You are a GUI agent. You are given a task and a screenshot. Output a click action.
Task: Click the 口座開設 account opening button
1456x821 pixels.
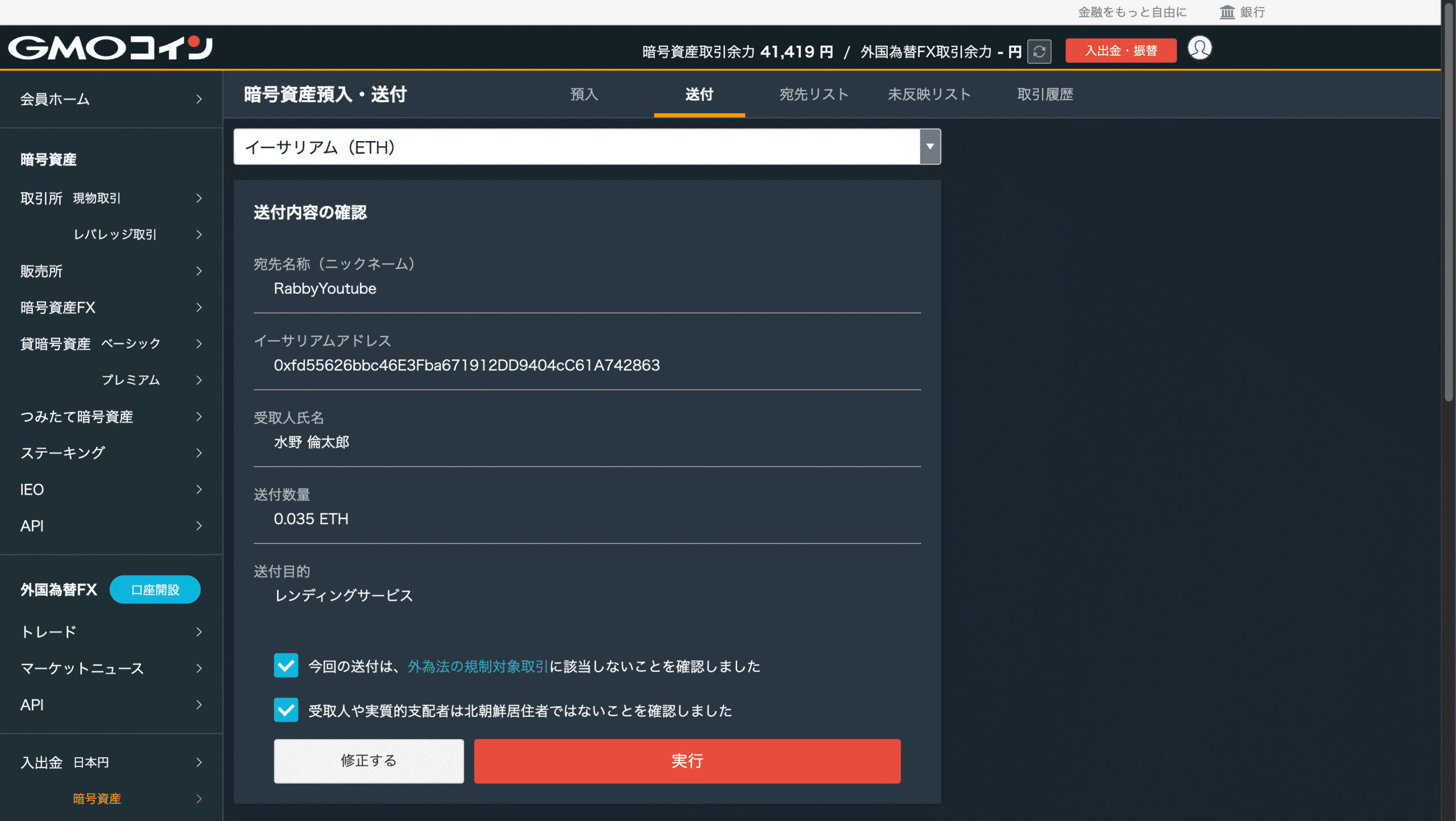pos(155,590)
